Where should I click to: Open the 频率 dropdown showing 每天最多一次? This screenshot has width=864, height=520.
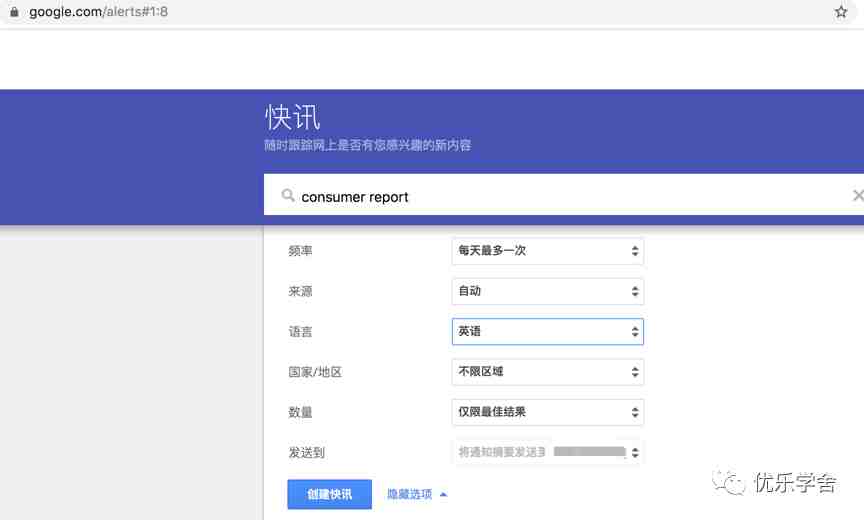pos(548,251)
